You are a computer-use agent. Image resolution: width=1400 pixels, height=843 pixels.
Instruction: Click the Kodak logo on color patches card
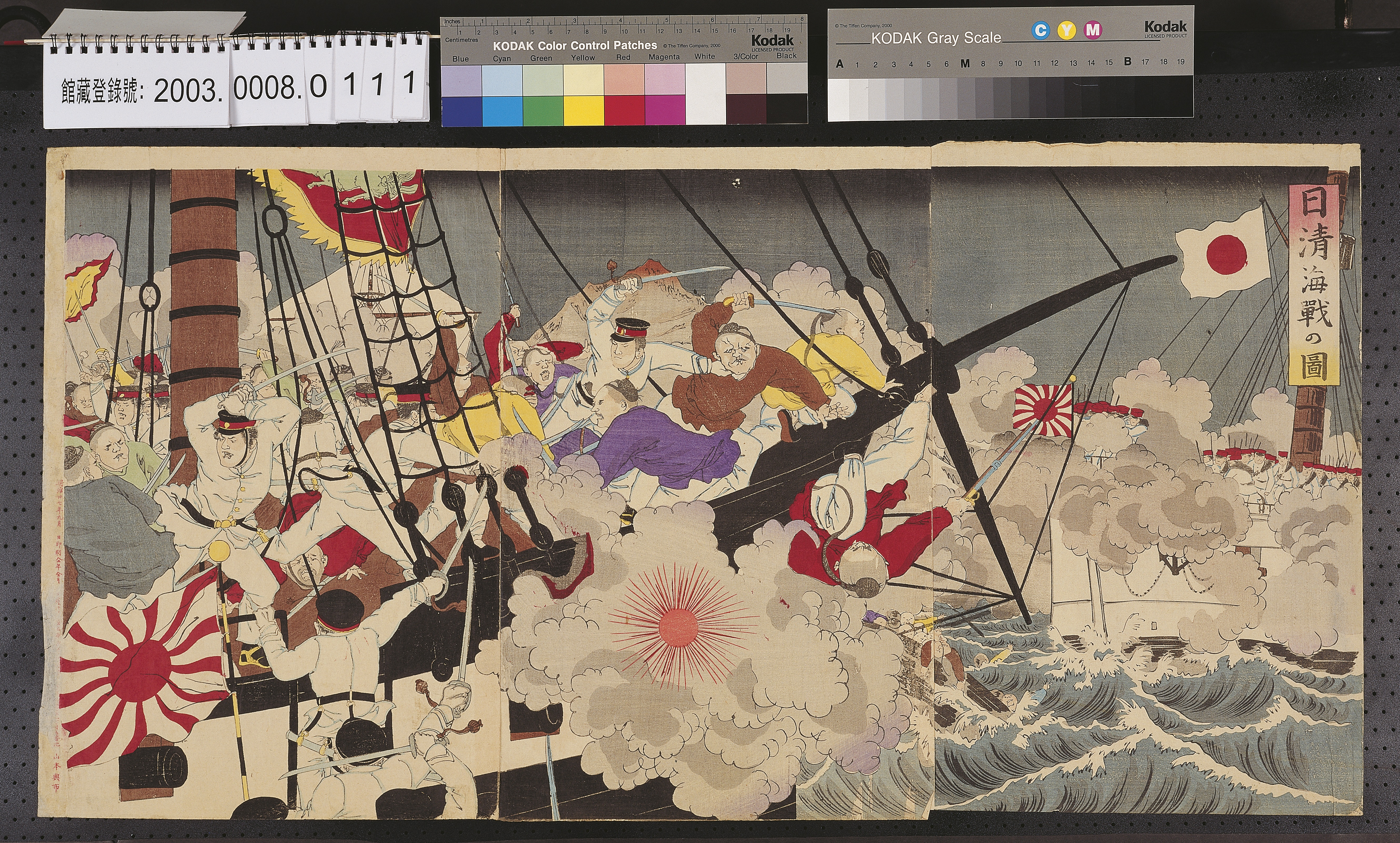[772, 40]
